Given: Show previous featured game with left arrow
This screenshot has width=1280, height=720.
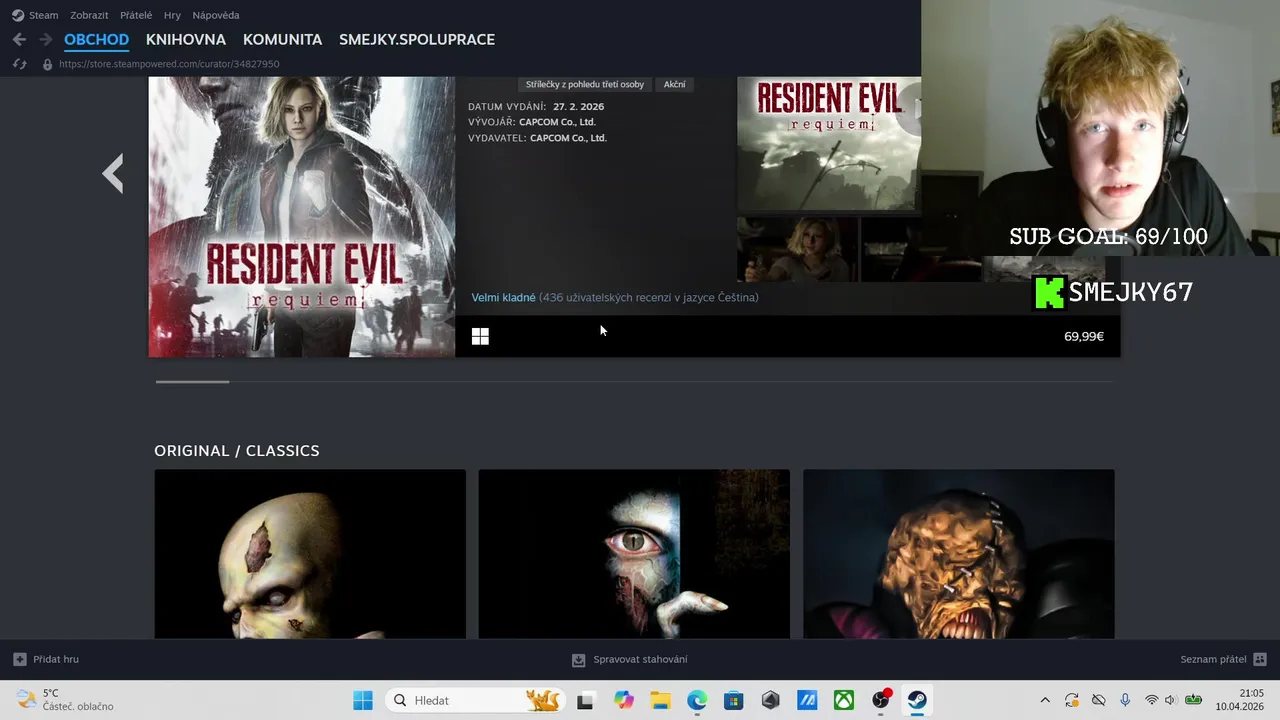Looking at the screenshot, I should point(113,173).
